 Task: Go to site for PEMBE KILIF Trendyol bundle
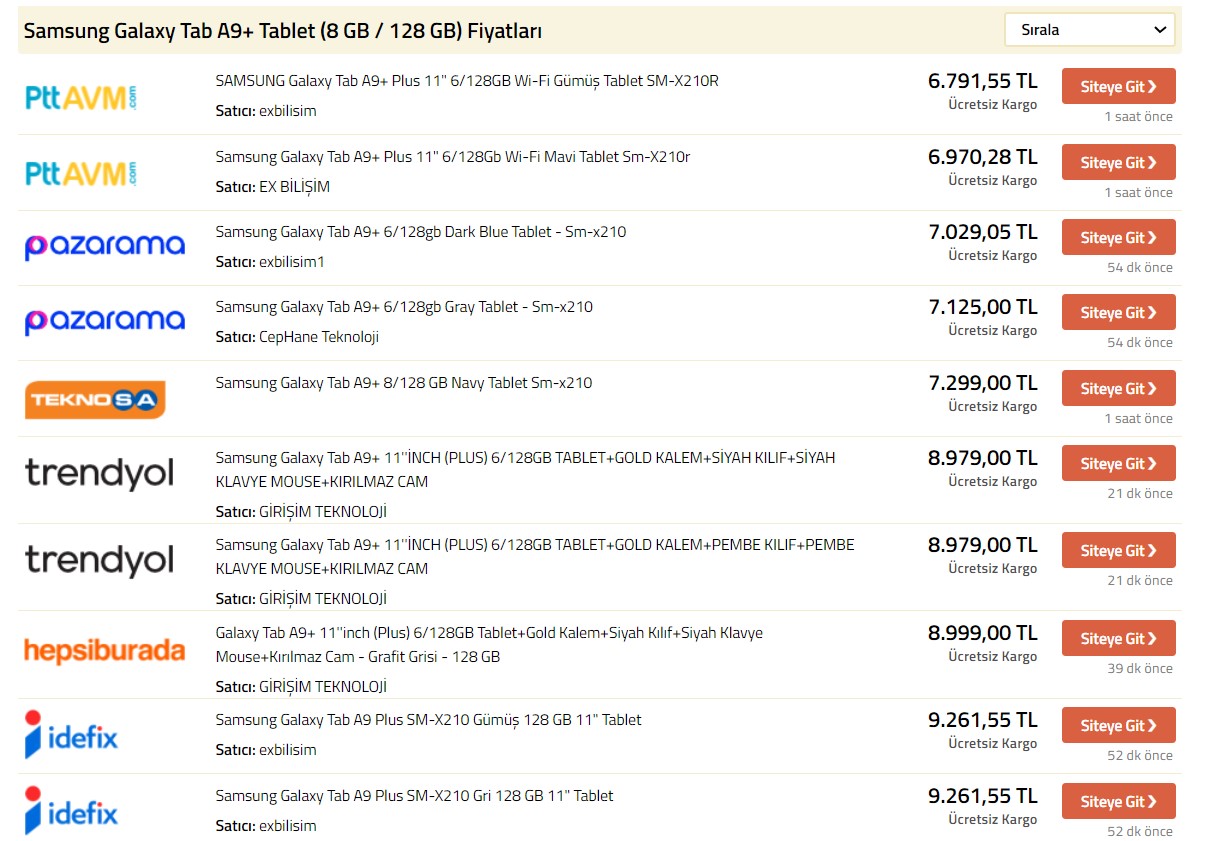point(1118,550)
